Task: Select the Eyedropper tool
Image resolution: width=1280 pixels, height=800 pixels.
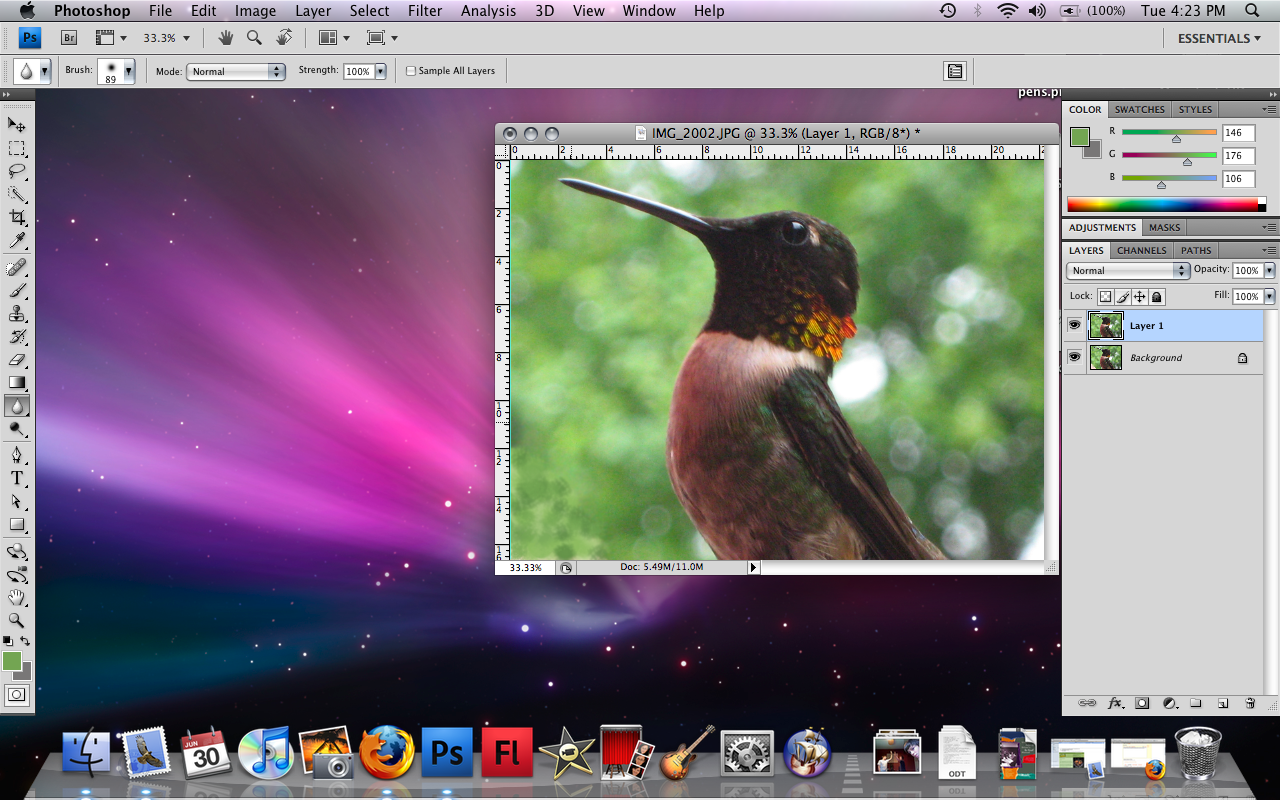Action: [17, 241]
